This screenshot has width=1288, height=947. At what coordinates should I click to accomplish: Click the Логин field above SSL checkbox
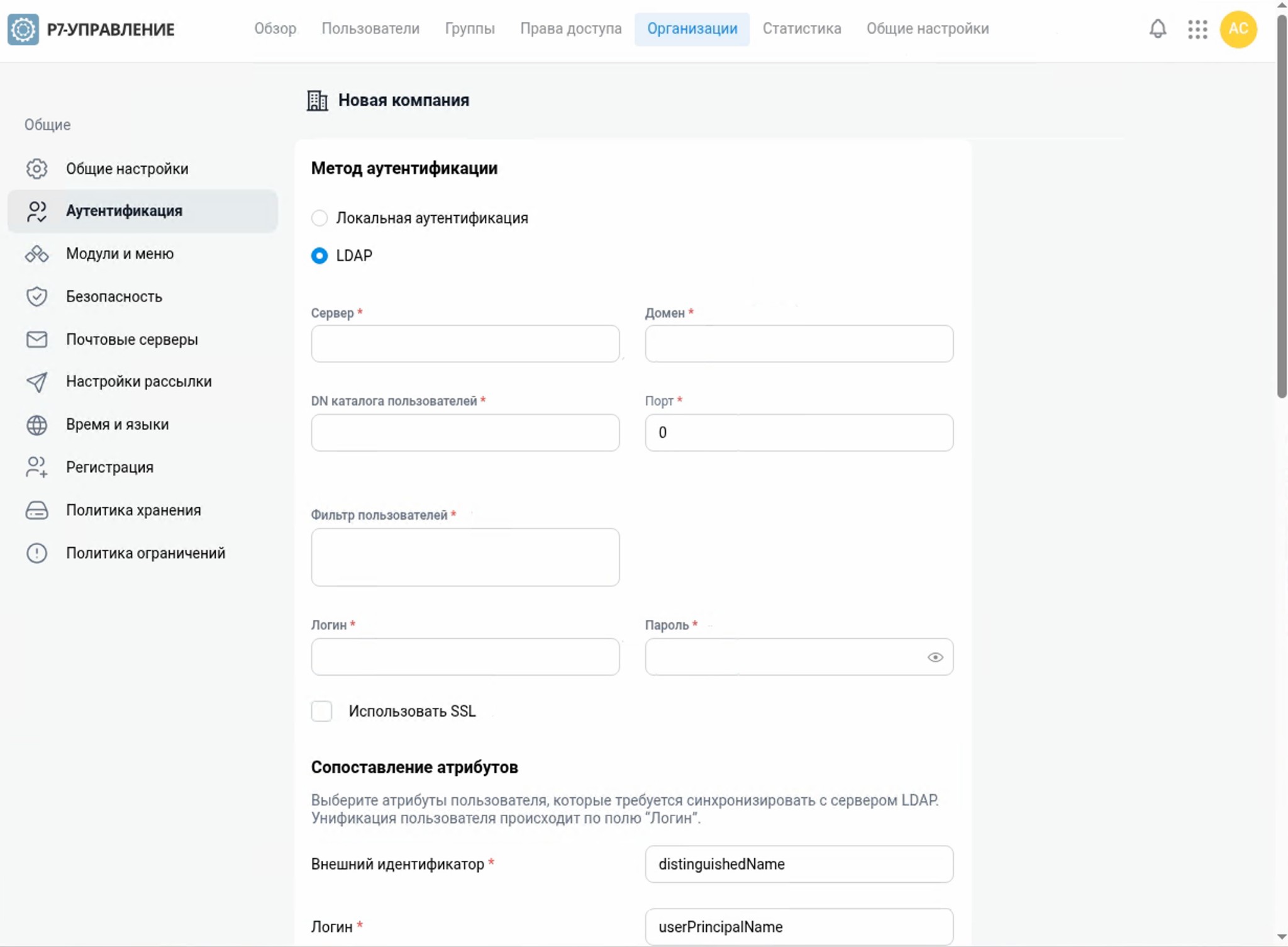pos(465,657)
